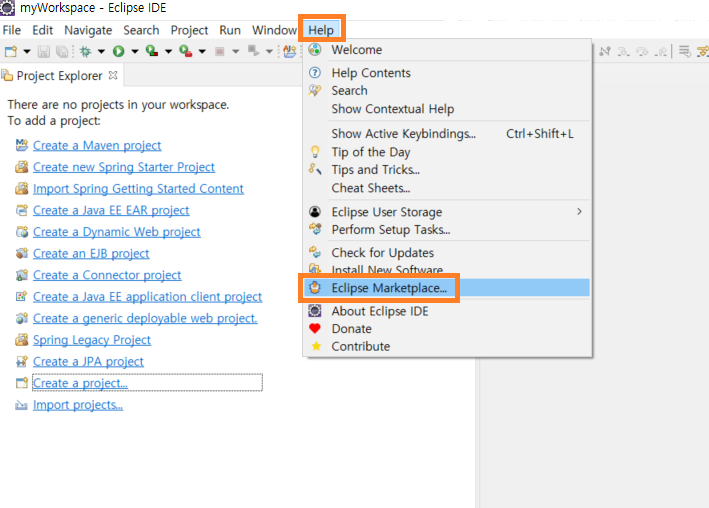This screenshot has height=508, width=709.
Task: Click the grayed relaunch icon in toolbar
Action: (x=253, y=51)
